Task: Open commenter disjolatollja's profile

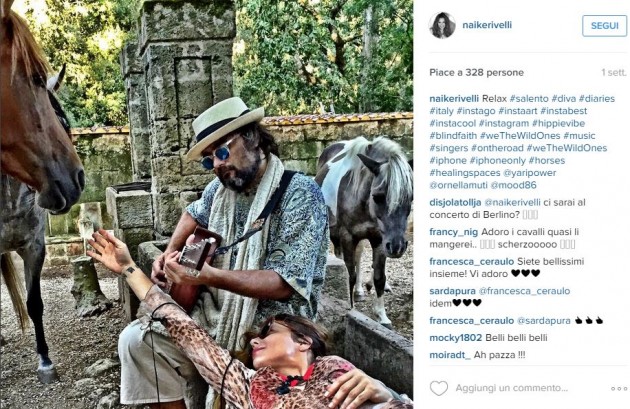Action: [455, 202]
